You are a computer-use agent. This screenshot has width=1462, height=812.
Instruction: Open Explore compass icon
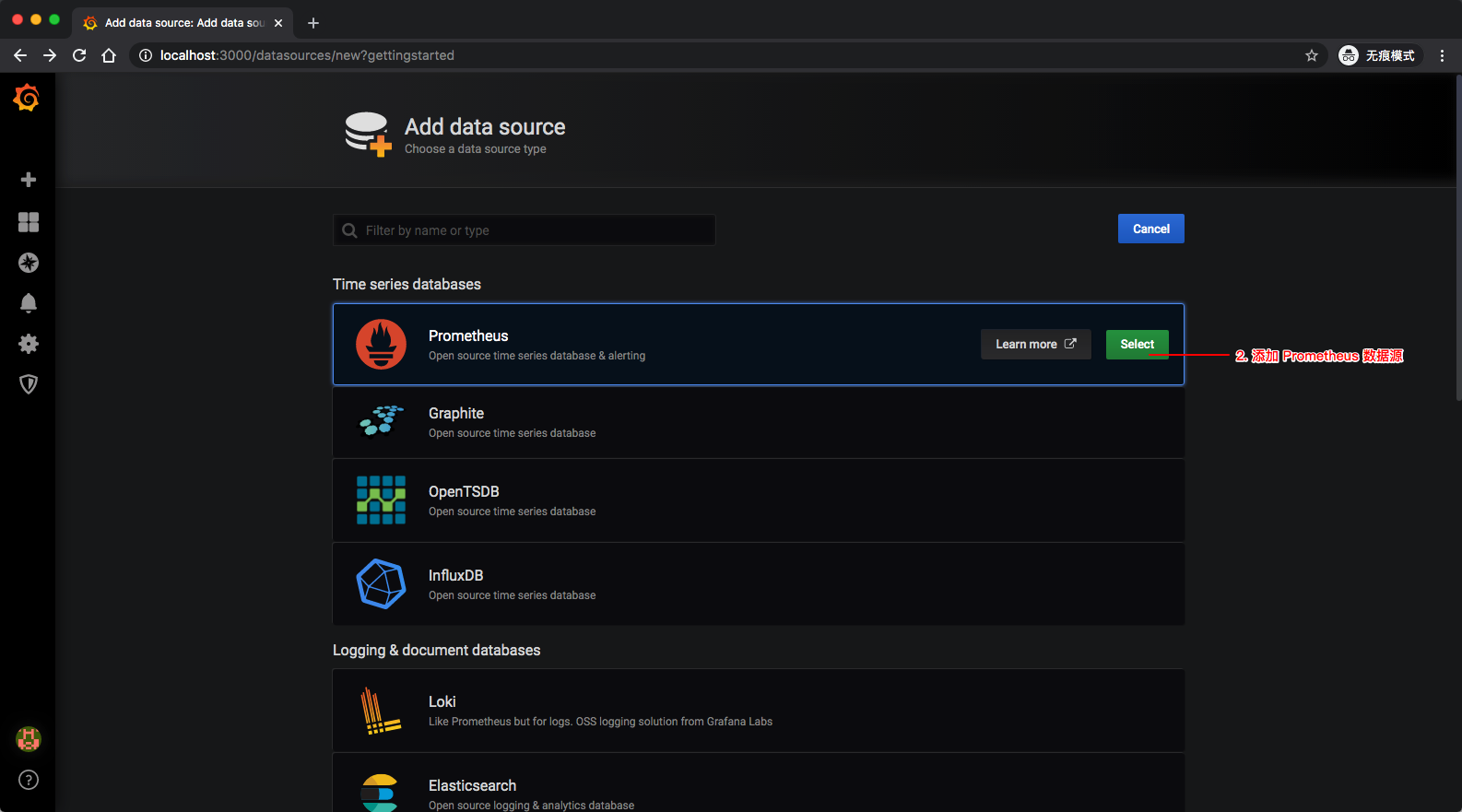[29, 263]
